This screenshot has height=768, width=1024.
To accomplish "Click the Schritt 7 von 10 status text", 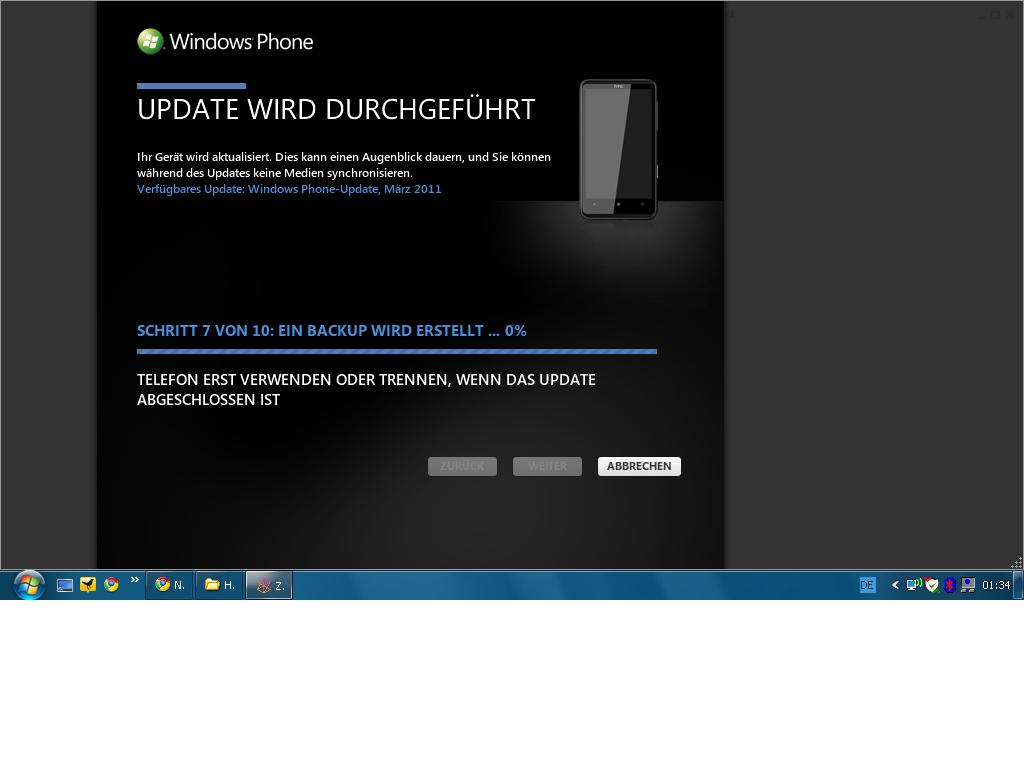I will tap(331, 330).
